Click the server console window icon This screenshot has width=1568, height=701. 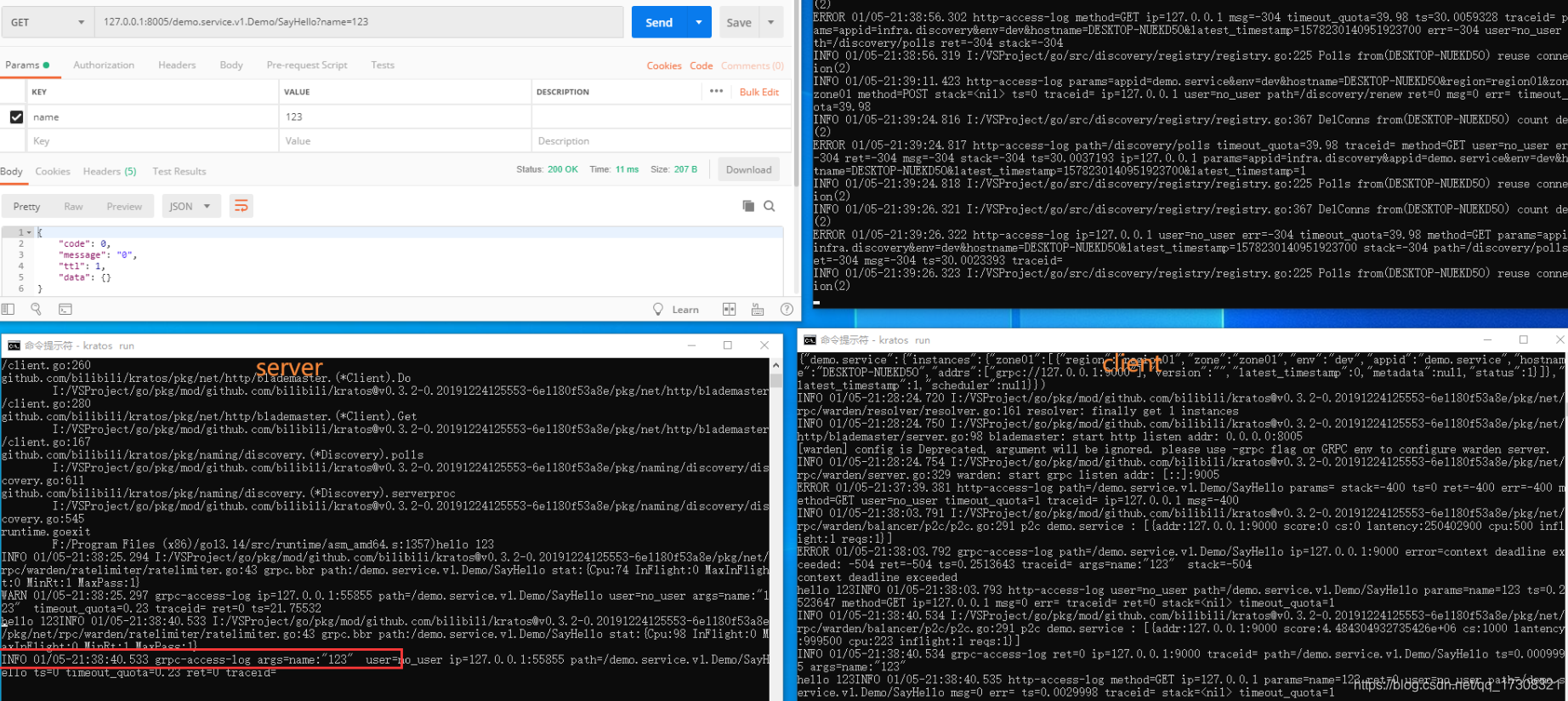click(14, 345)
